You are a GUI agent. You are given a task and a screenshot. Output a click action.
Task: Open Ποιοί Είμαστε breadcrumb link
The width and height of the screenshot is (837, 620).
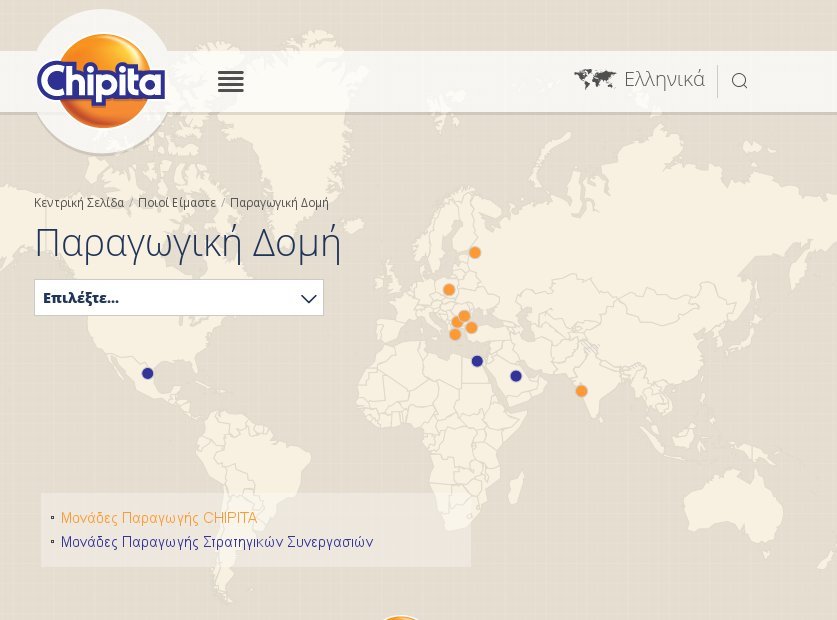pos(177,203)
